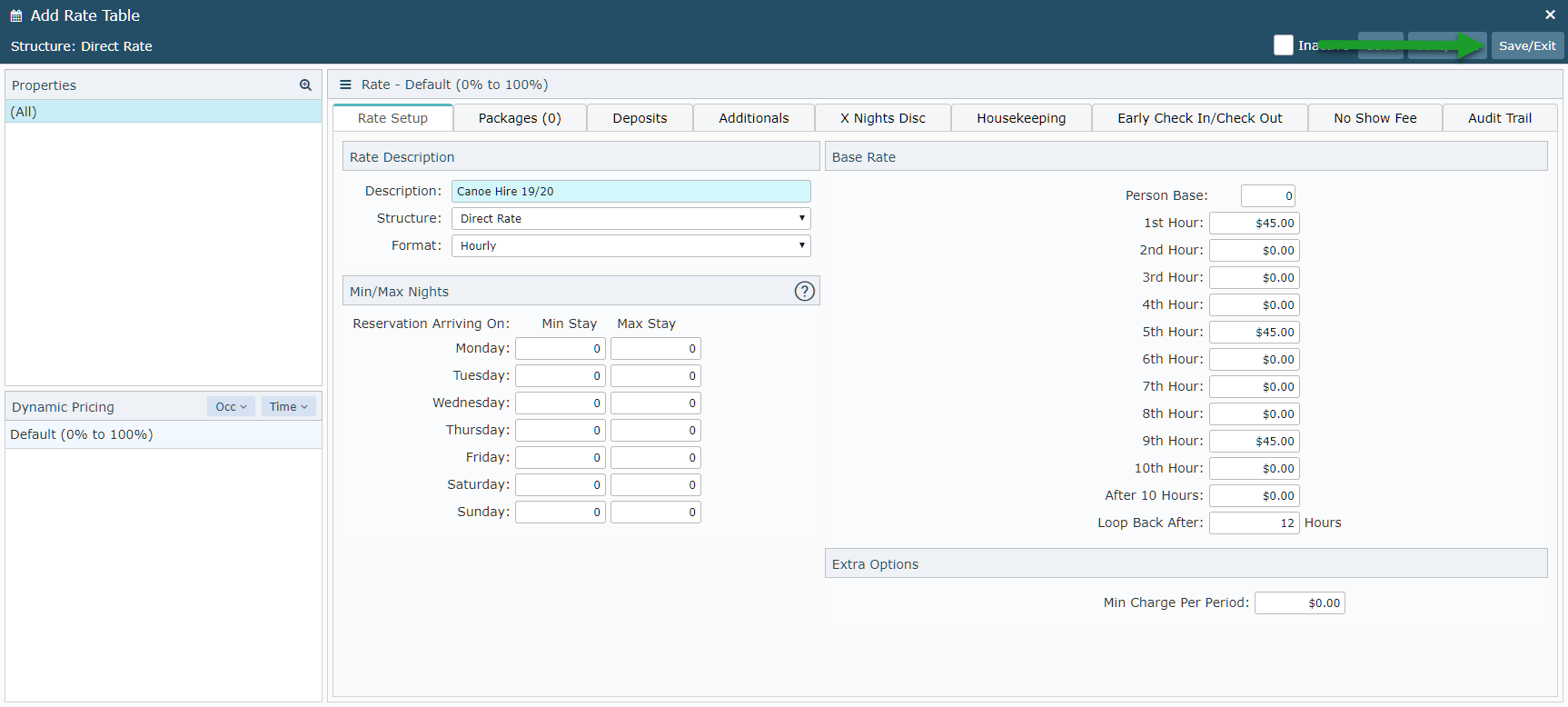Click the Wednesday Min Stay field
Viewport: 1568px width, 707px height.
point(560,403)
